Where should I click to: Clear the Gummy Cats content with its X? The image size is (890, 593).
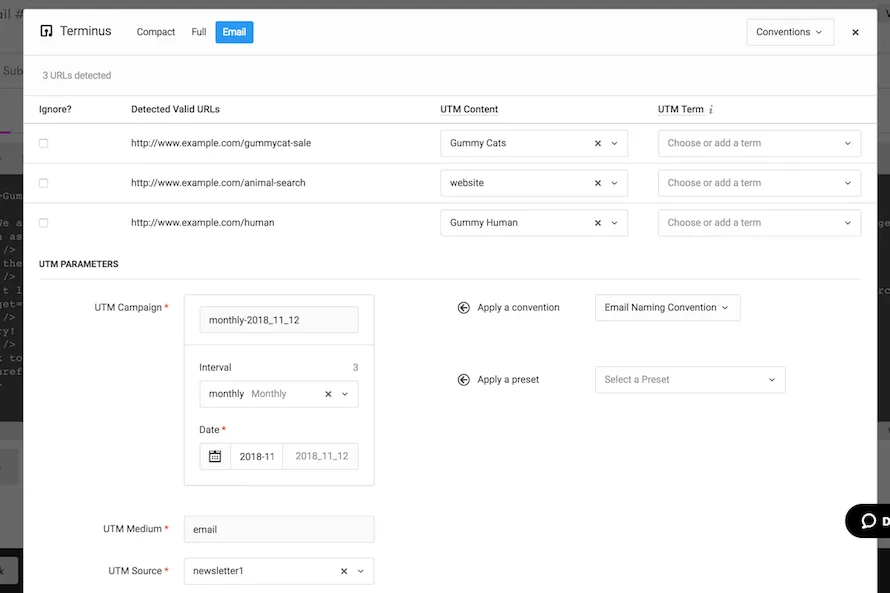point(600,143)
